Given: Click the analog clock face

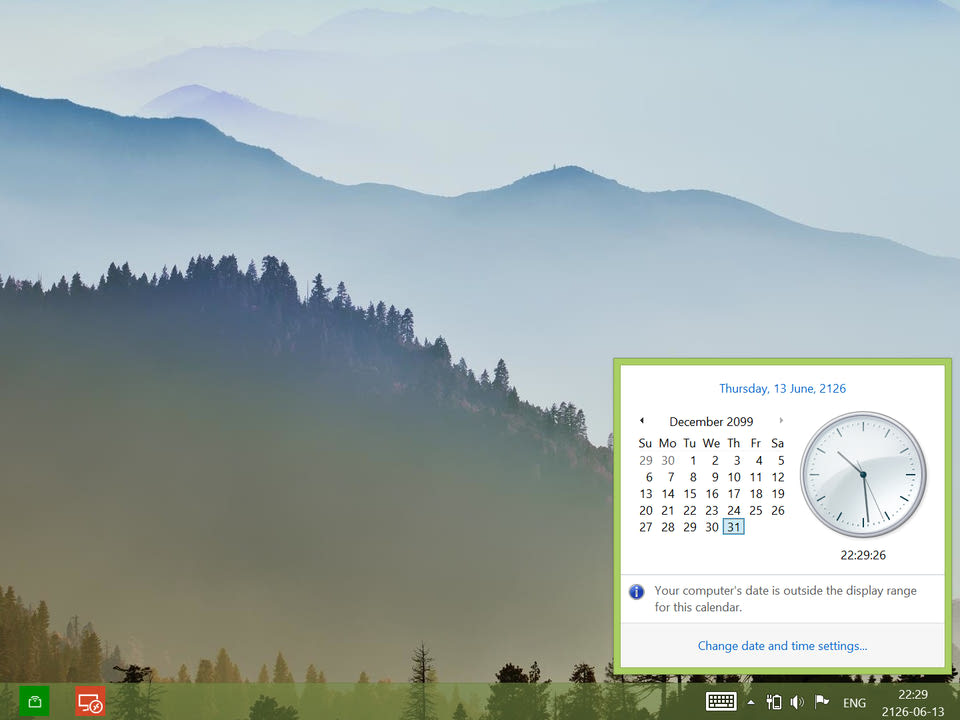Looking at the screenshot, I should (863, 474).
